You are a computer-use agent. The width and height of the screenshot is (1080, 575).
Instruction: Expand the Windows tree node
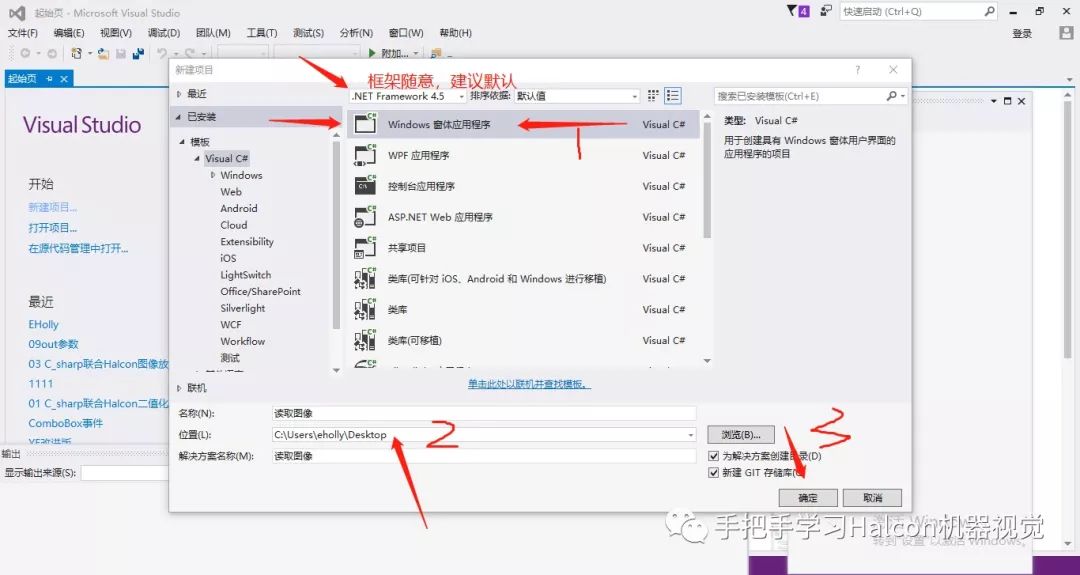point(213,175)
